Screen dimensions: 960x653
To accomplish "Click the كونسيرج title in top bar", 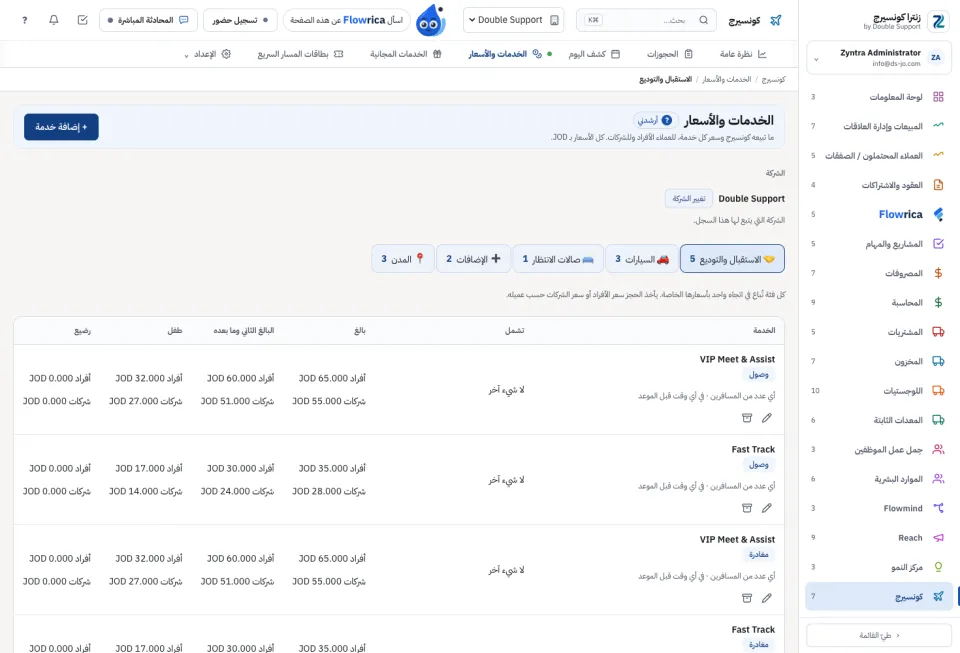I will (x=744, y=20).
